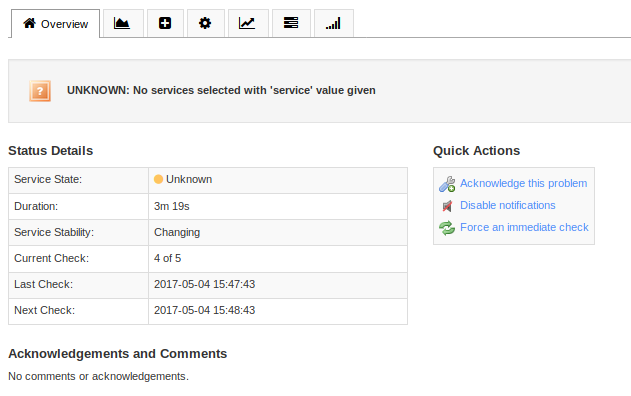Click Force an immediate check link
Screen dimensions: 631x396
click(524, 227)
